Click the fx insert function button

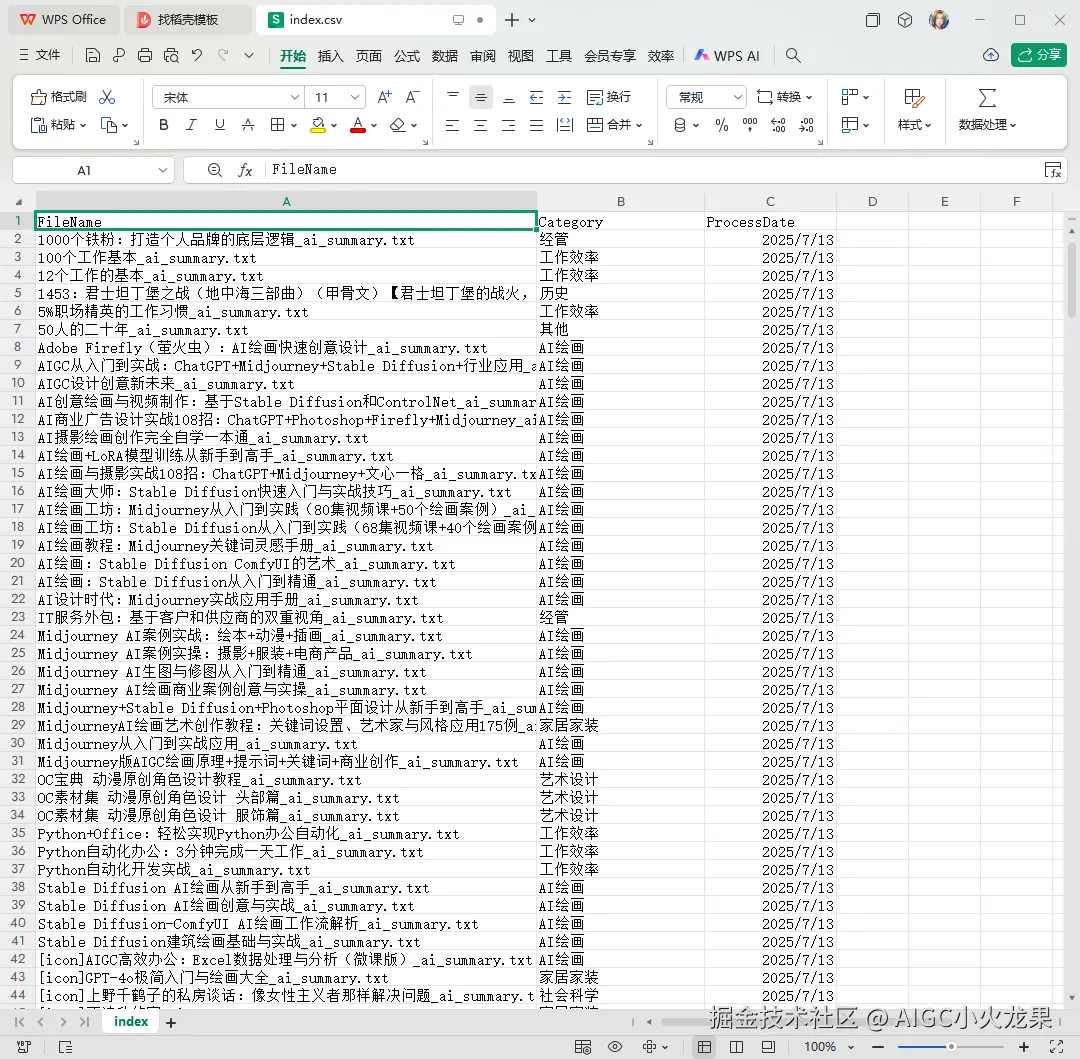click(x=245, y=170)
